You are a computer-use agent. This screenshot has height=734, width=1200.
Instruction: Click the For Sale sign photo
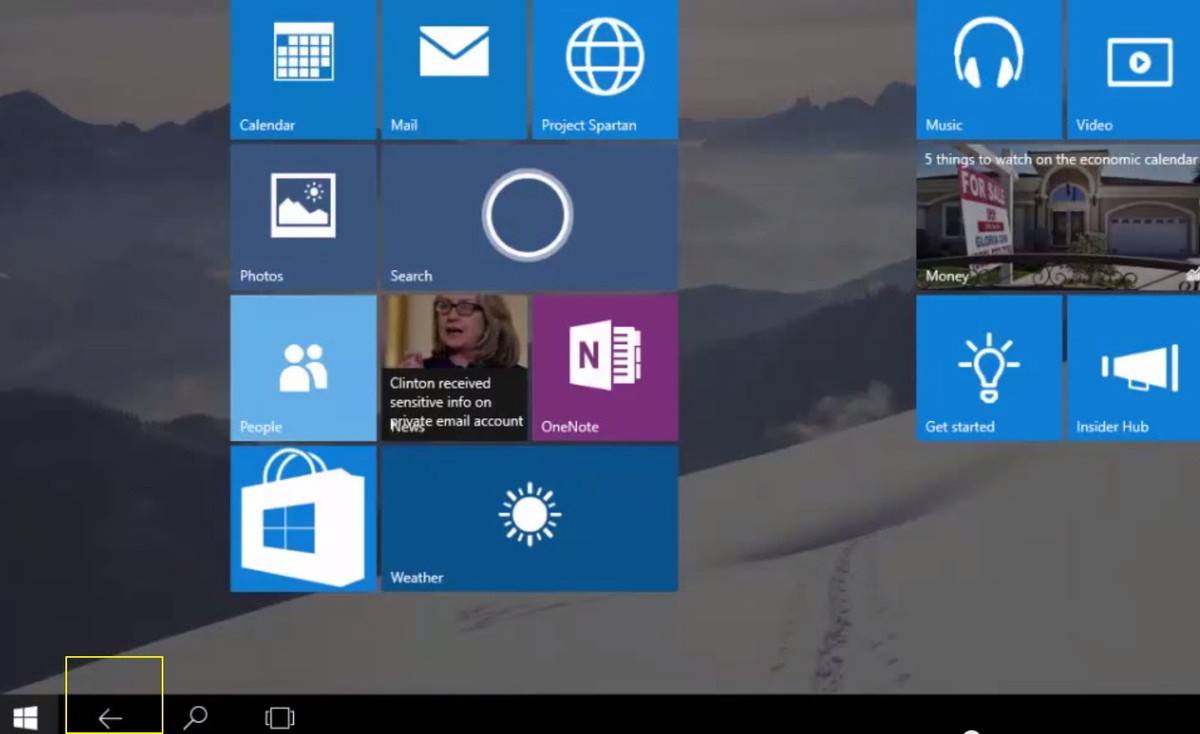pyautogui.click(x=985, y=210)
